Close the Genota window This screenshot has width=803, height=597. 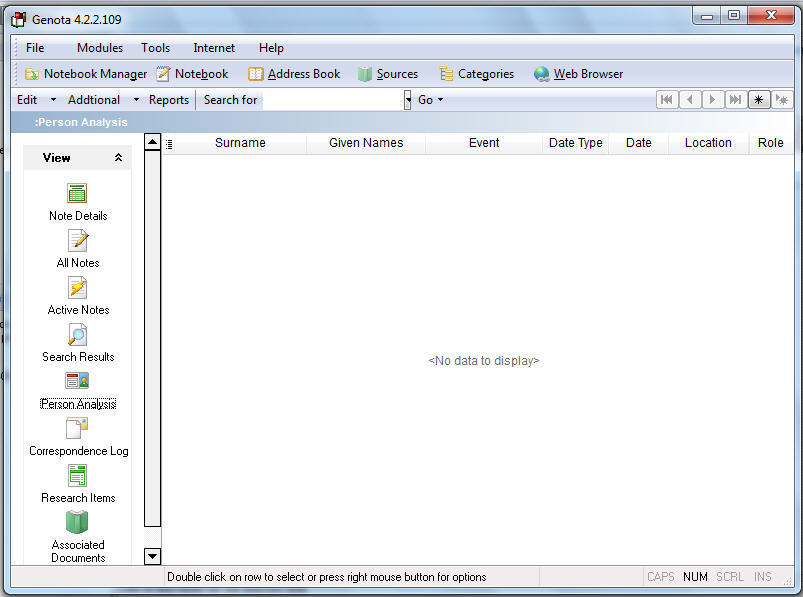point(771,16)
